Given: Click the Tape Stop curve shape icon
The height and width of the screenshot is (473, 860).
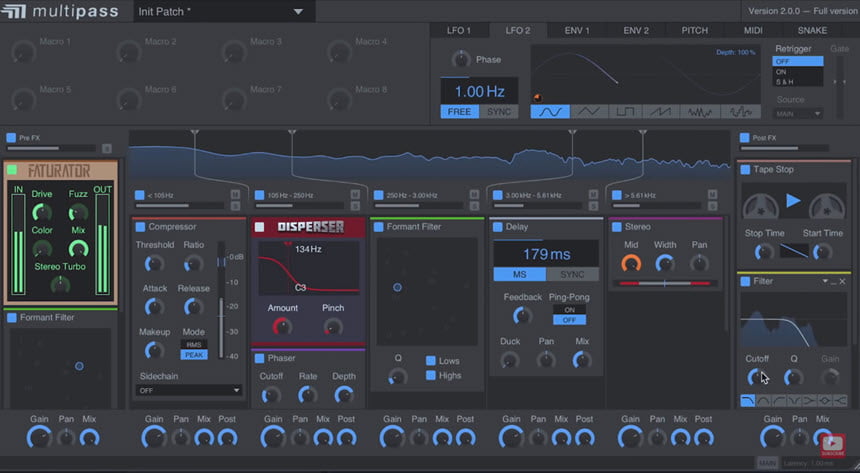Looking at the screenshot, I should [x=794, y=251].
